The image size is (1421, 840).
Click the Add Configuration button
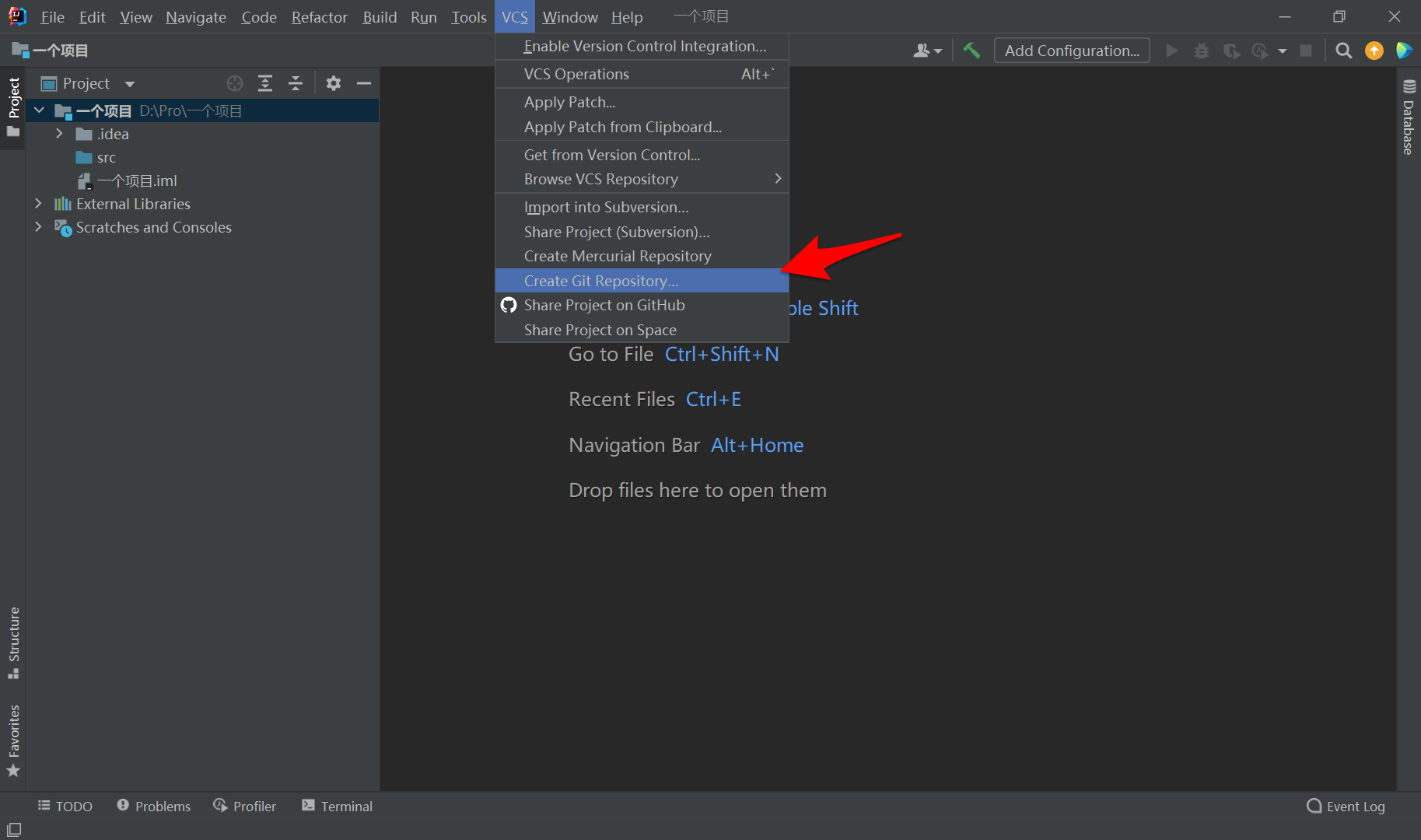coord(1072,51)
